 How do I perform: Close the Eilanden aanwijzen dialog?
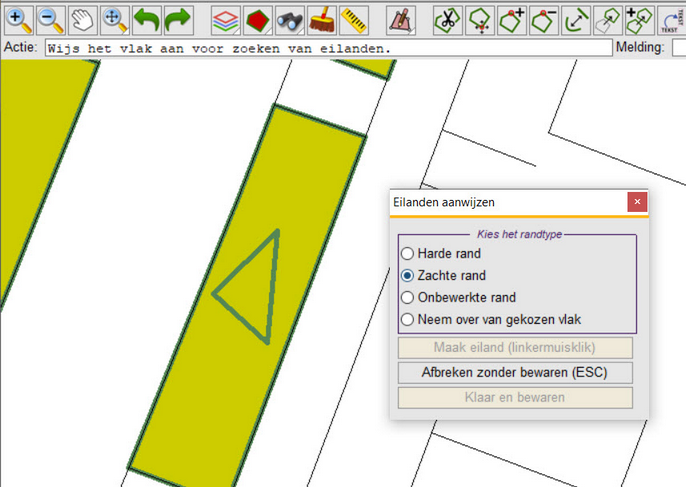tap(637, 202)
